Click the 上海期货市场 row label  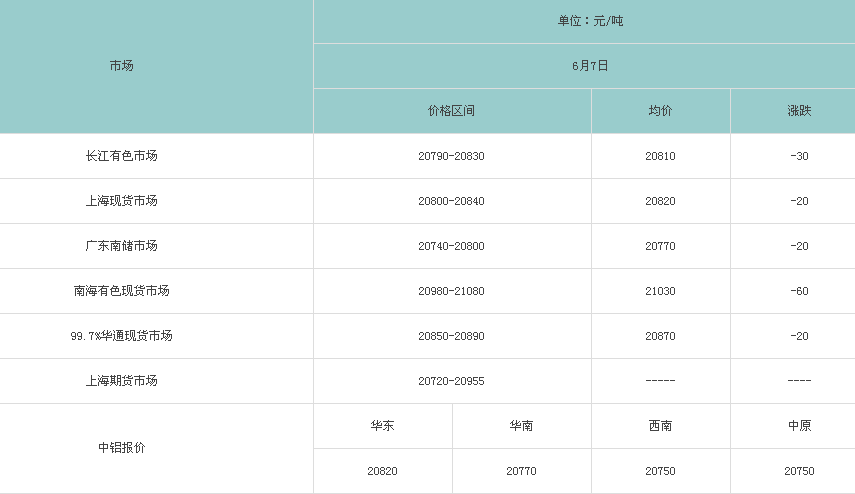(121, 381)
